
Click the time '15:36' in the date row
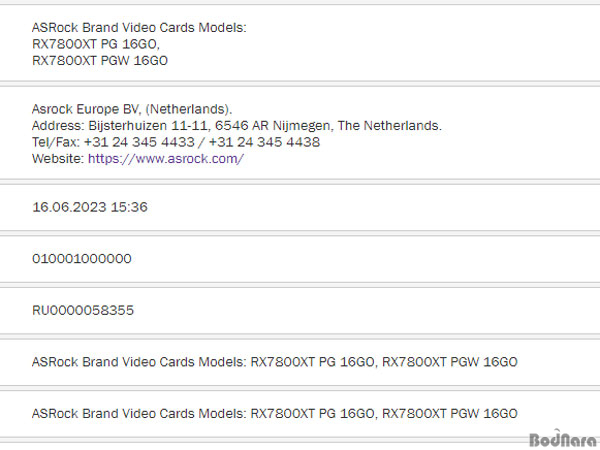129,207
